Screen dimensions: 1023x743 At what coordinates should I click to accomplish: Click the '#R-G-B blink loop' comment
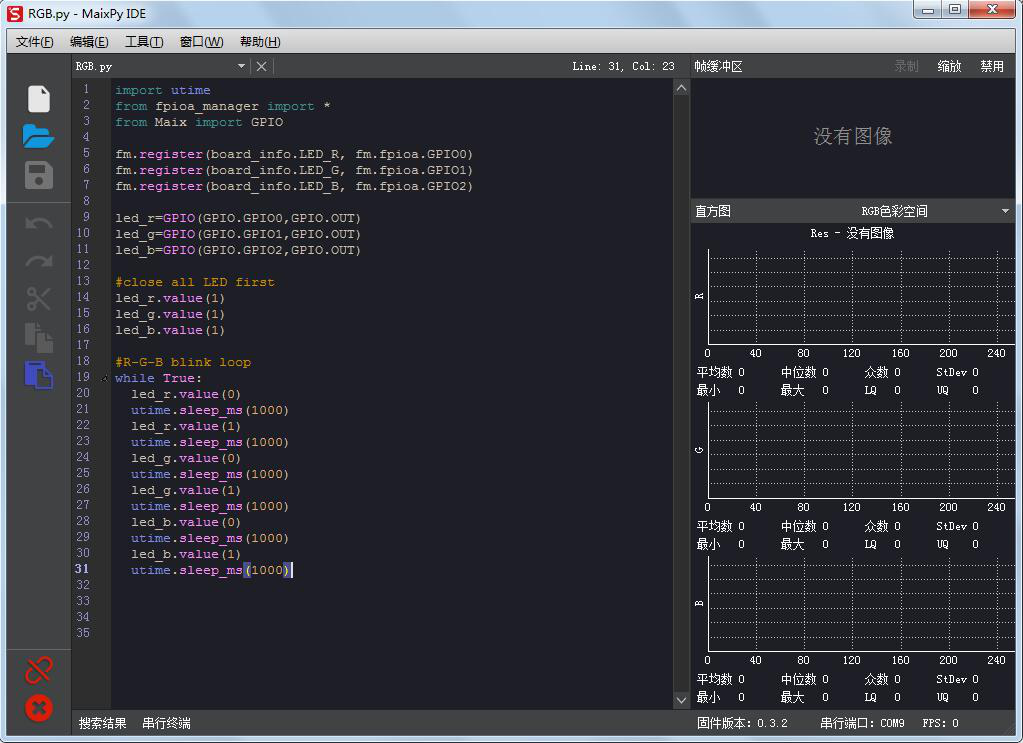(183, 362)
